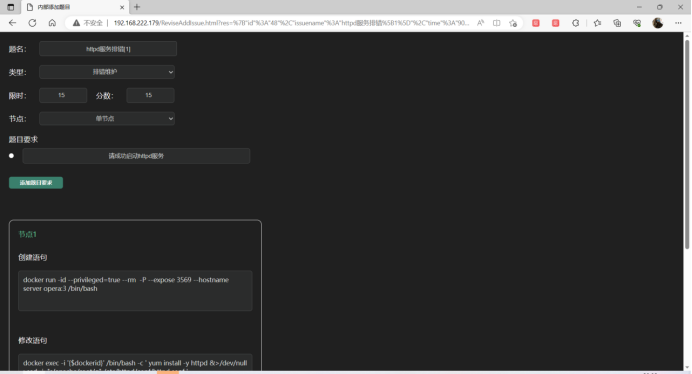
Task: Add this page to favorites
Action: click(513, 23)
